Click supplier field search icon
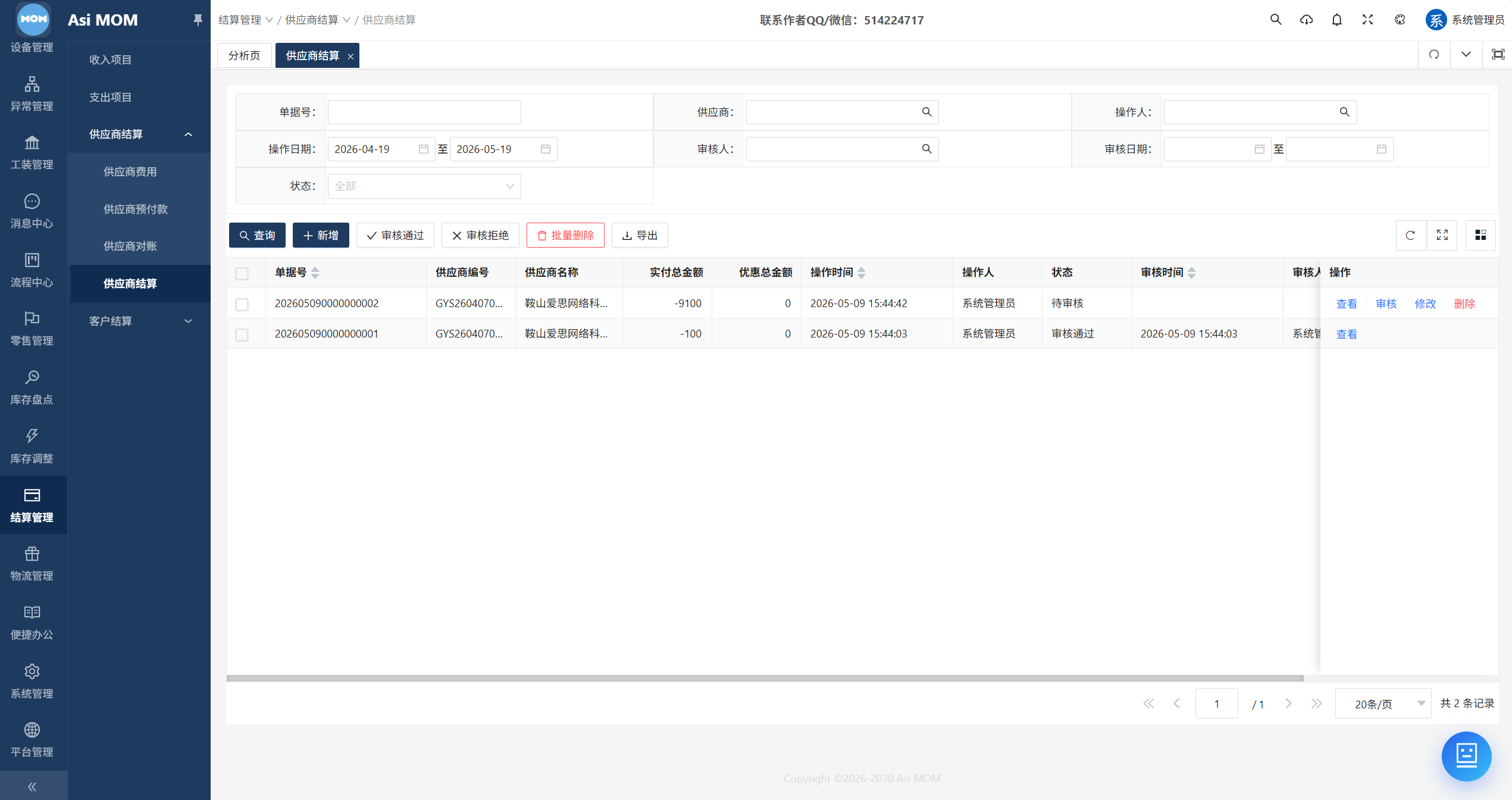The height and width of the screenshot is (800, 1512). tap(926, 112)
